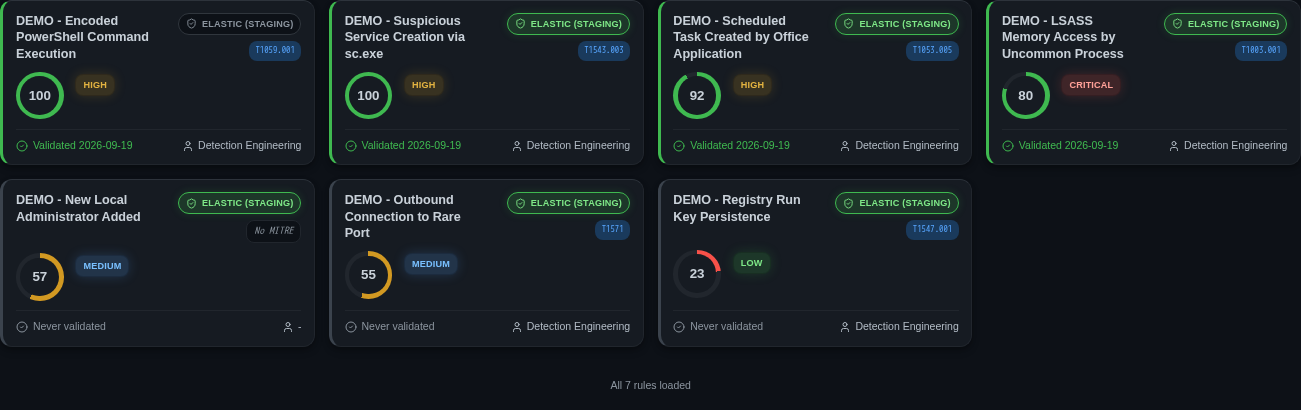Click the No MITRE tag
1301x410 pixels.
pos(273,231)
